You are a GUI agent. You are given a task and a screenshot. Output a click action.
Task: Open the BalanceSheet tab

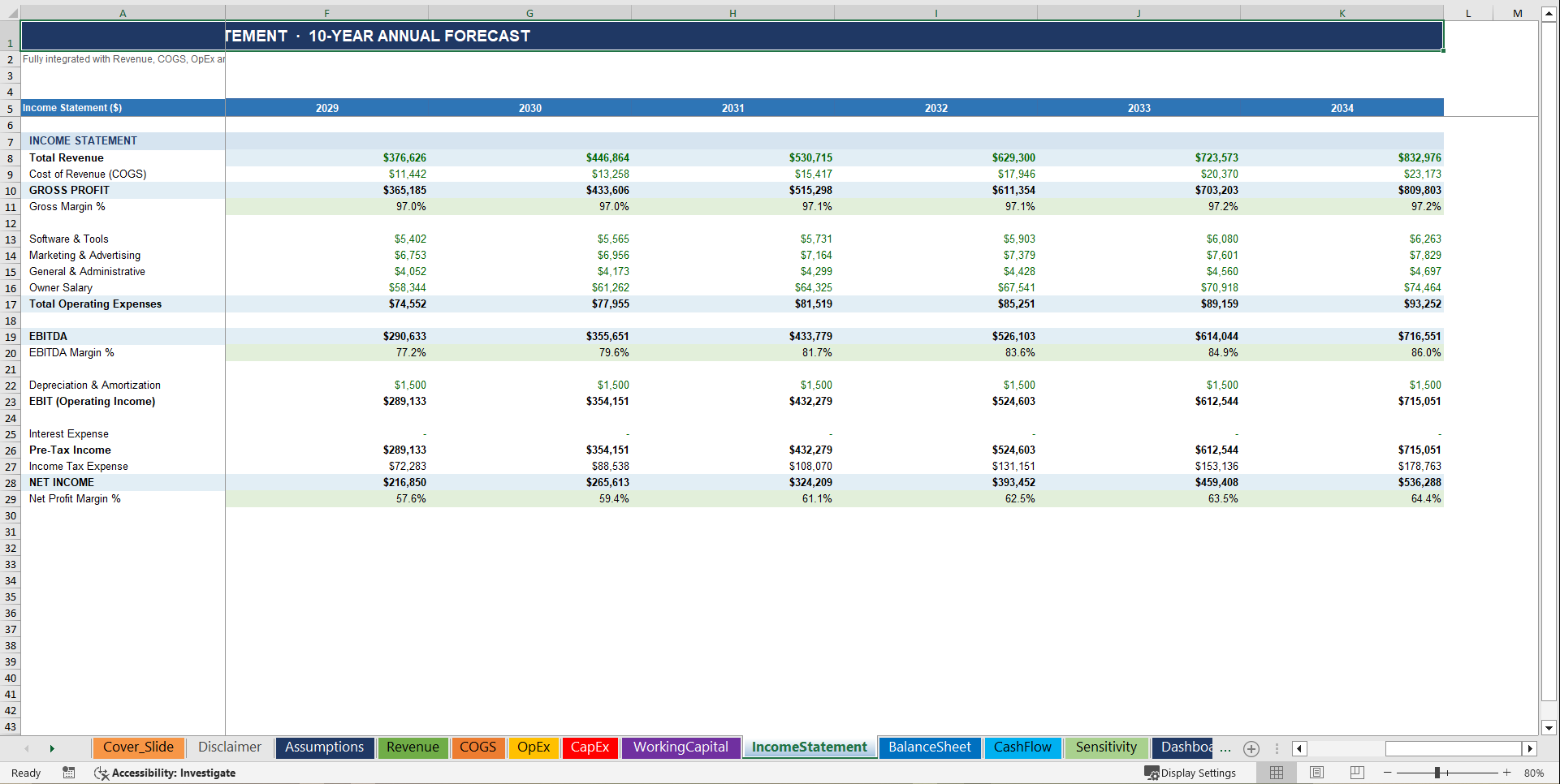click(x=929, y=747)
